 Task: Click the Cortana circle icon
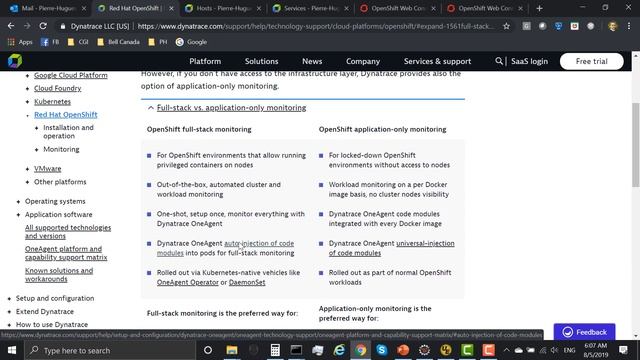(208, 350)
